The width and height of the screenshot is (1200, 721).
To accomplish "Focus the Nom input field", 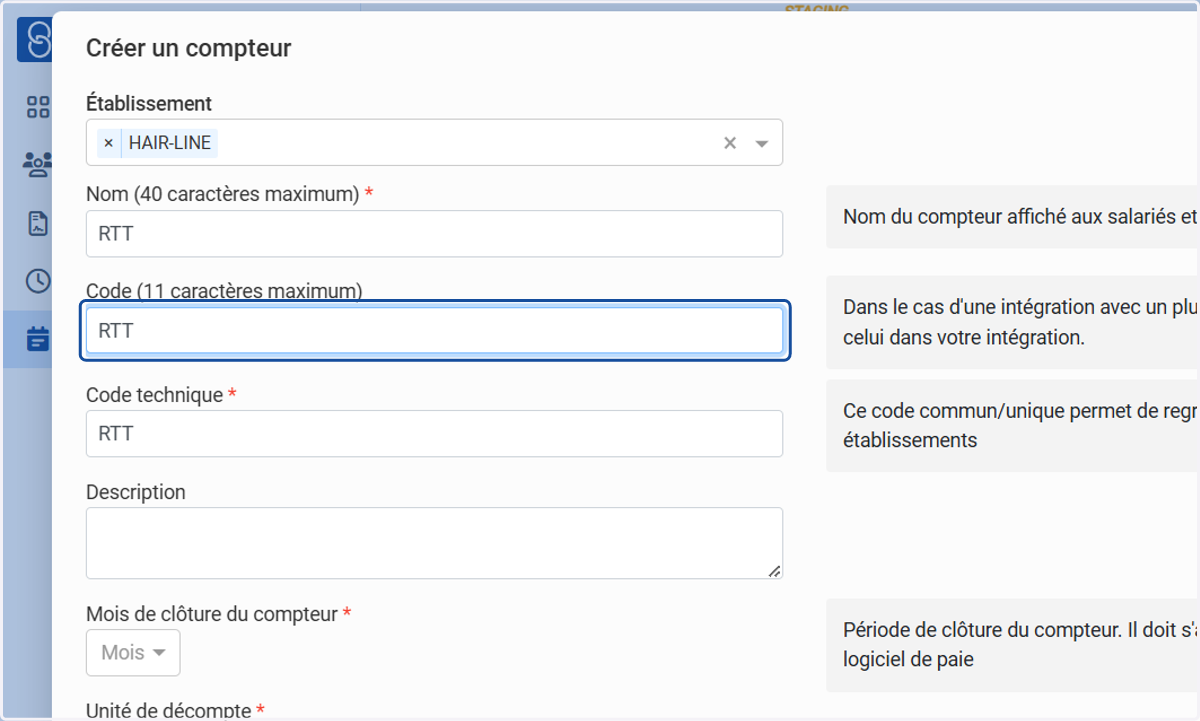I will pos(434,234).
